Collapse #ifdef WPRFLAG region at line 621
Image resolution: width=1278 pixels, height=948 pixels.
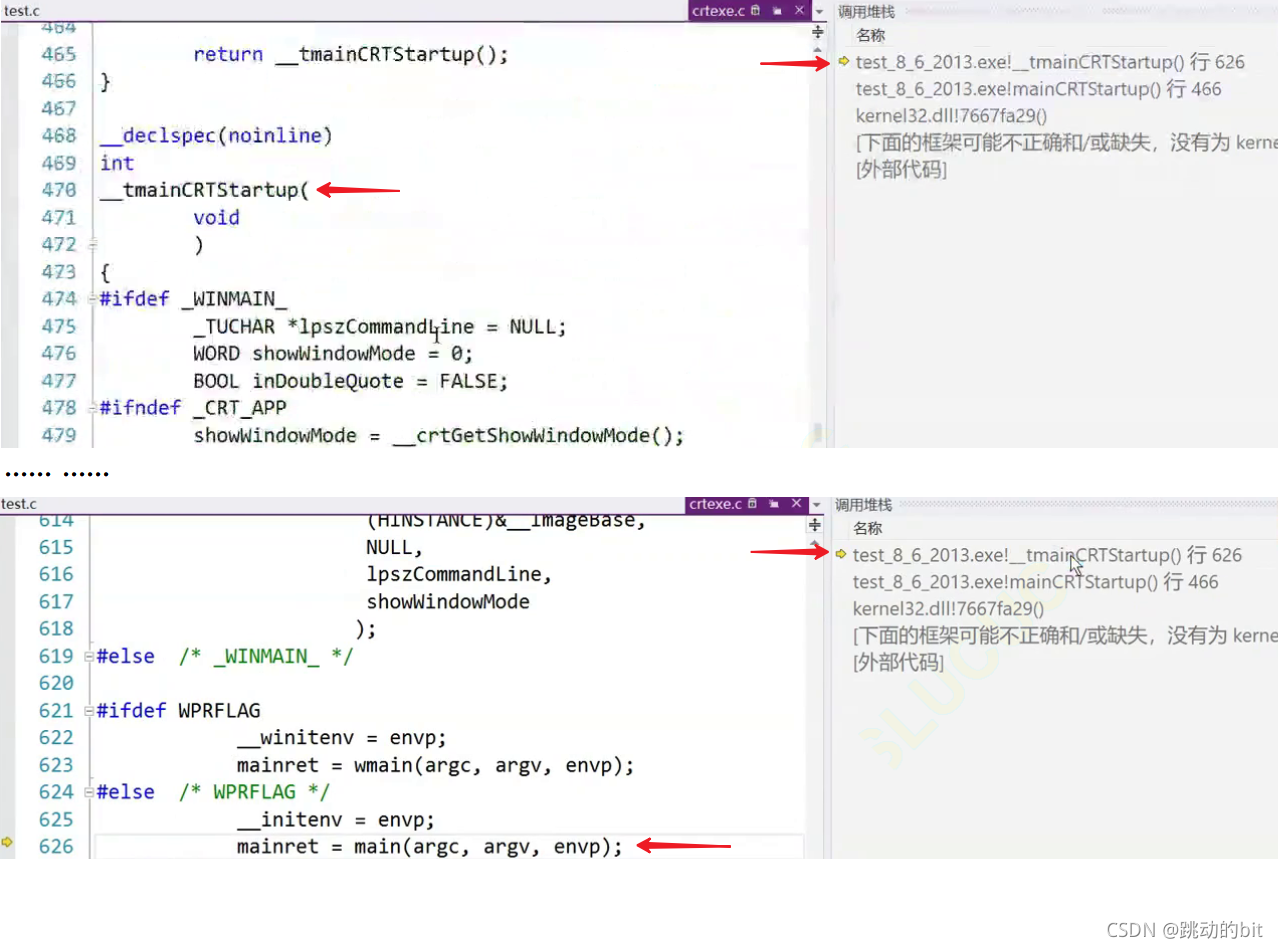(90, 711)
